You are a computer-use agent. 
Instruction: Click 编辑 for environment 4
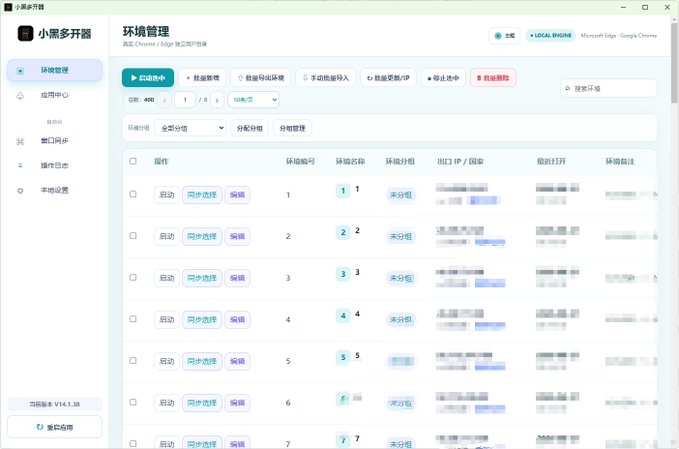237,320
